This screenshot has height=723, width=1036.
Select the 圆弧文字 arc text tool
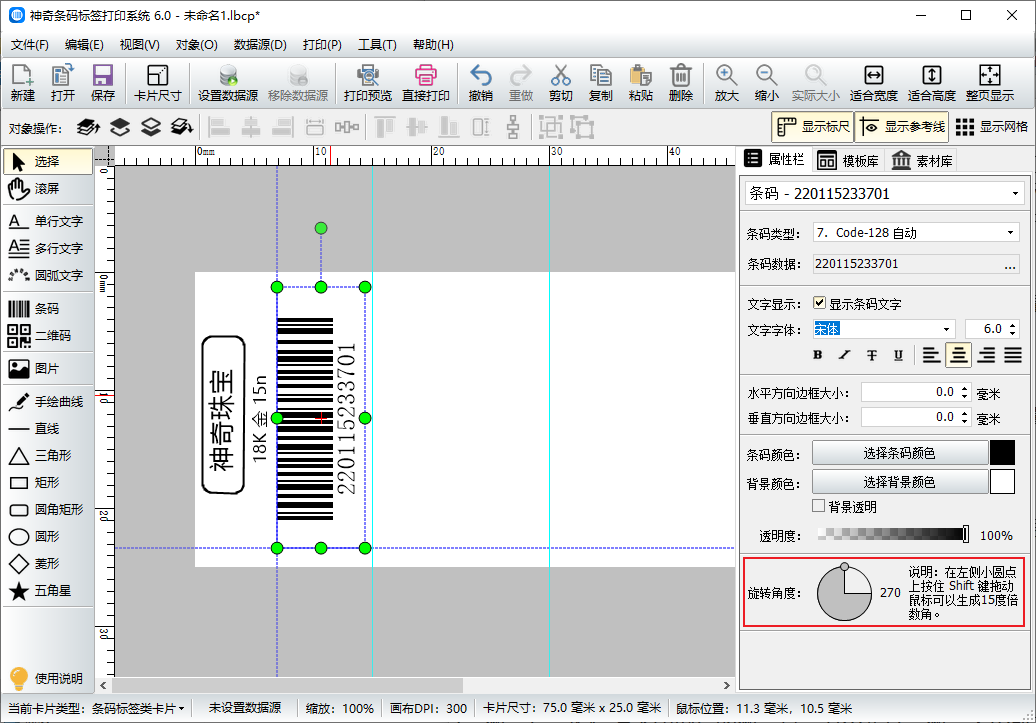[47, 276]
